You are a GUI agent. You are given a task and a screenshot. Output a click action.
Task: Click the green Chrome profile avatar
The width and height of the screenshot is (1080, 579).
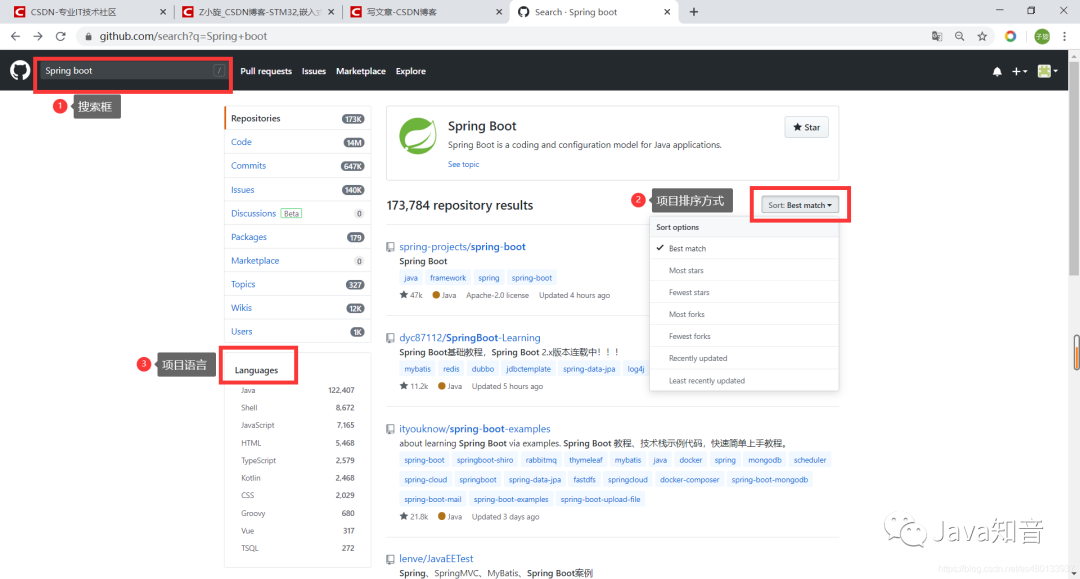(x=1042, y=36)
